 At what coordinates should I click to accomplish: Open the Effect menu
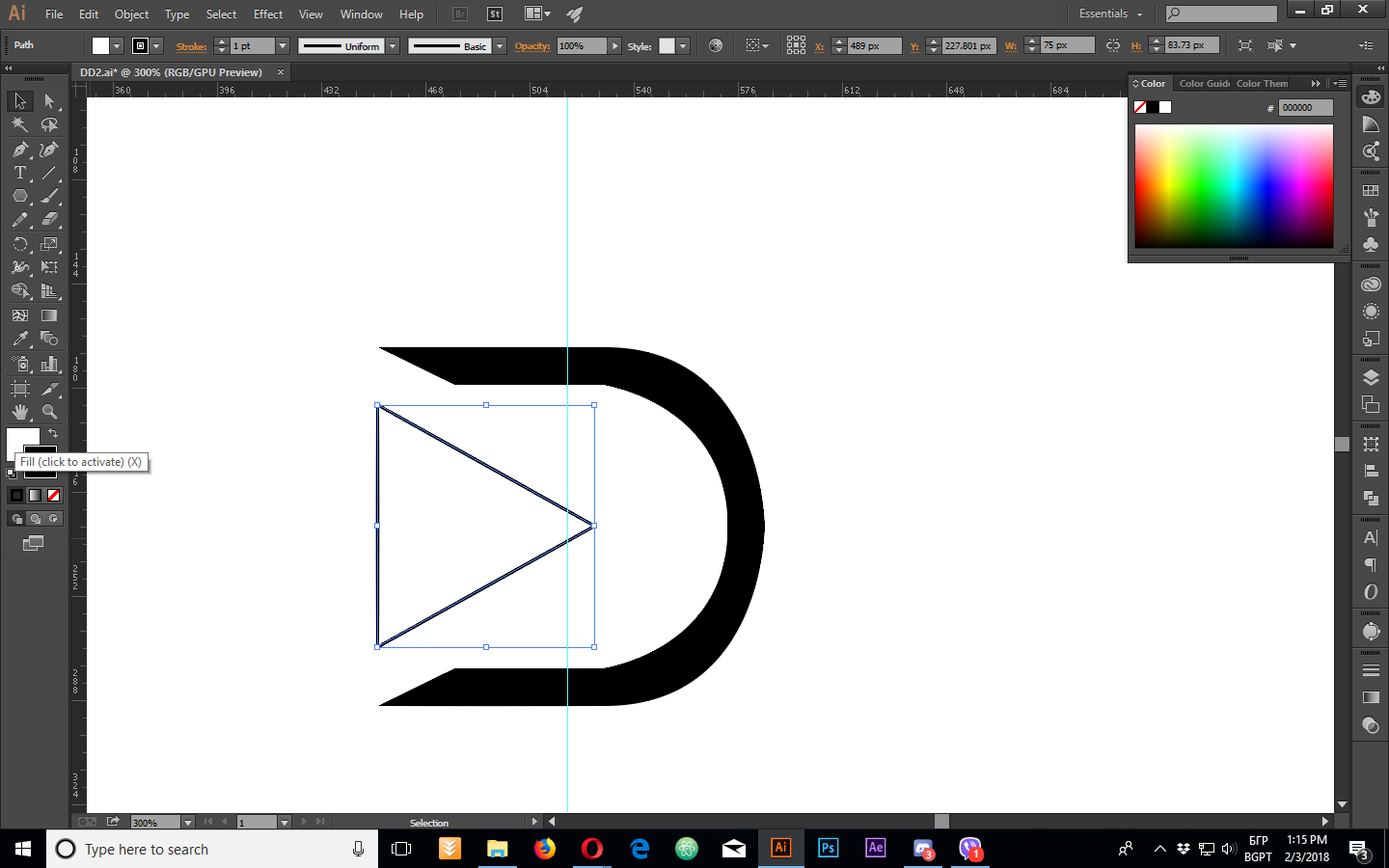268,14
